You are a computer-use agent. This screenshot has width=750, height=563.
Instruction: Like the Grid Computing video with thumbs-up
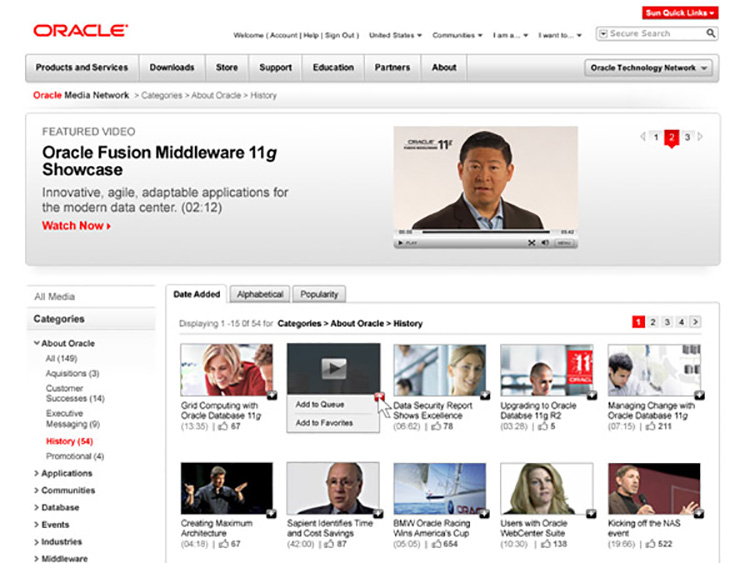click(x=223, y=427)
